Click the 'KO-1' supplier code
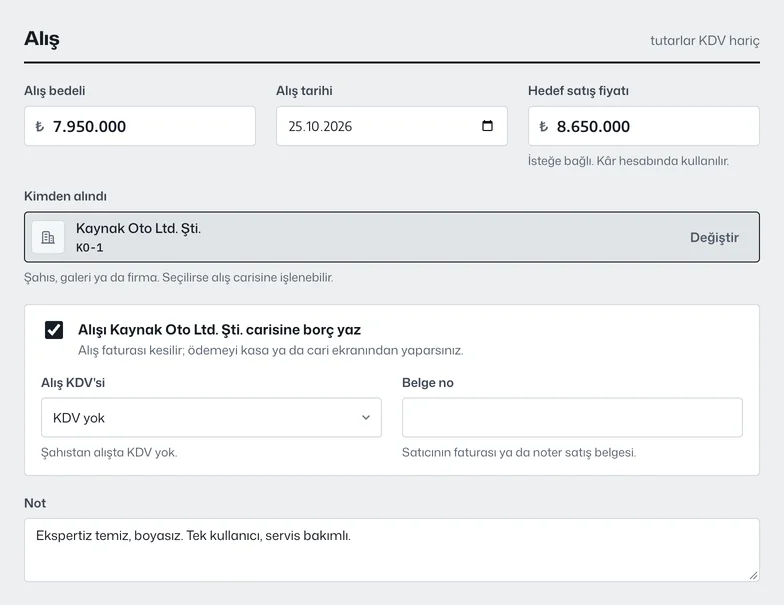 (90, 248)
